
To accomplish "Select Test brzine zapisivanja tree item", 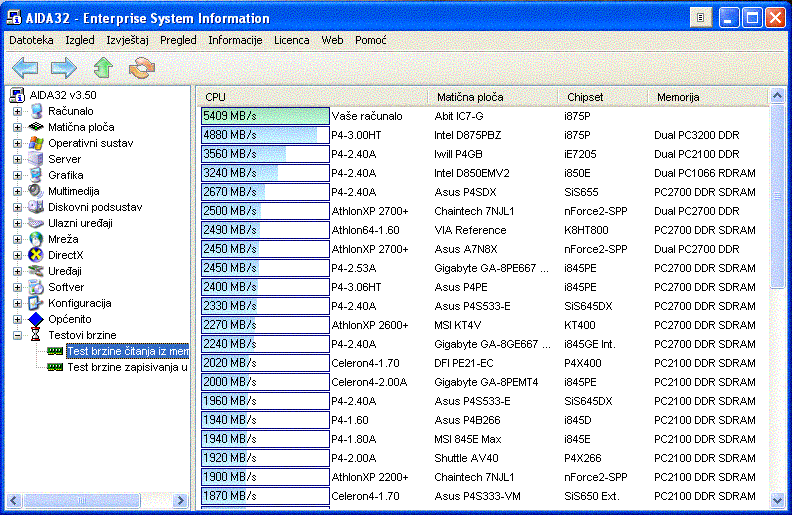I will point(127,367).
